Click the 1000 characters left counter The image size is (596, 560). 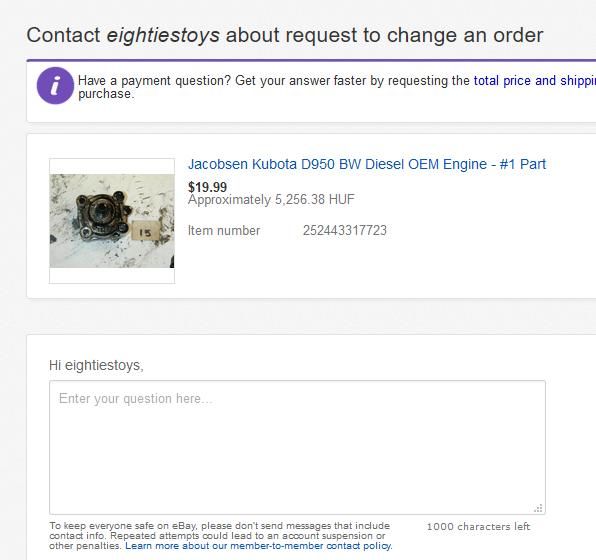478,527
